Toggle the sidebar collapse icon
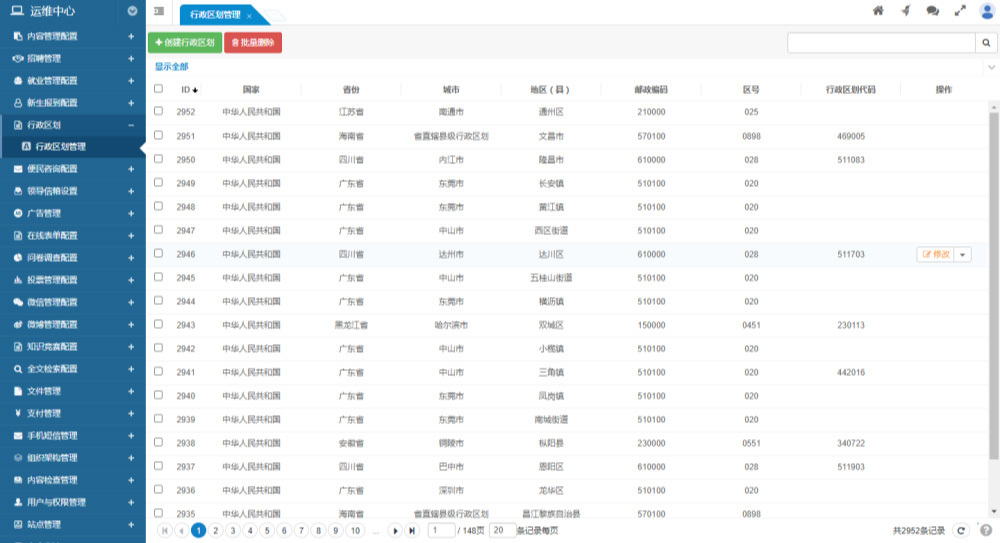 [x=159, y=11]
